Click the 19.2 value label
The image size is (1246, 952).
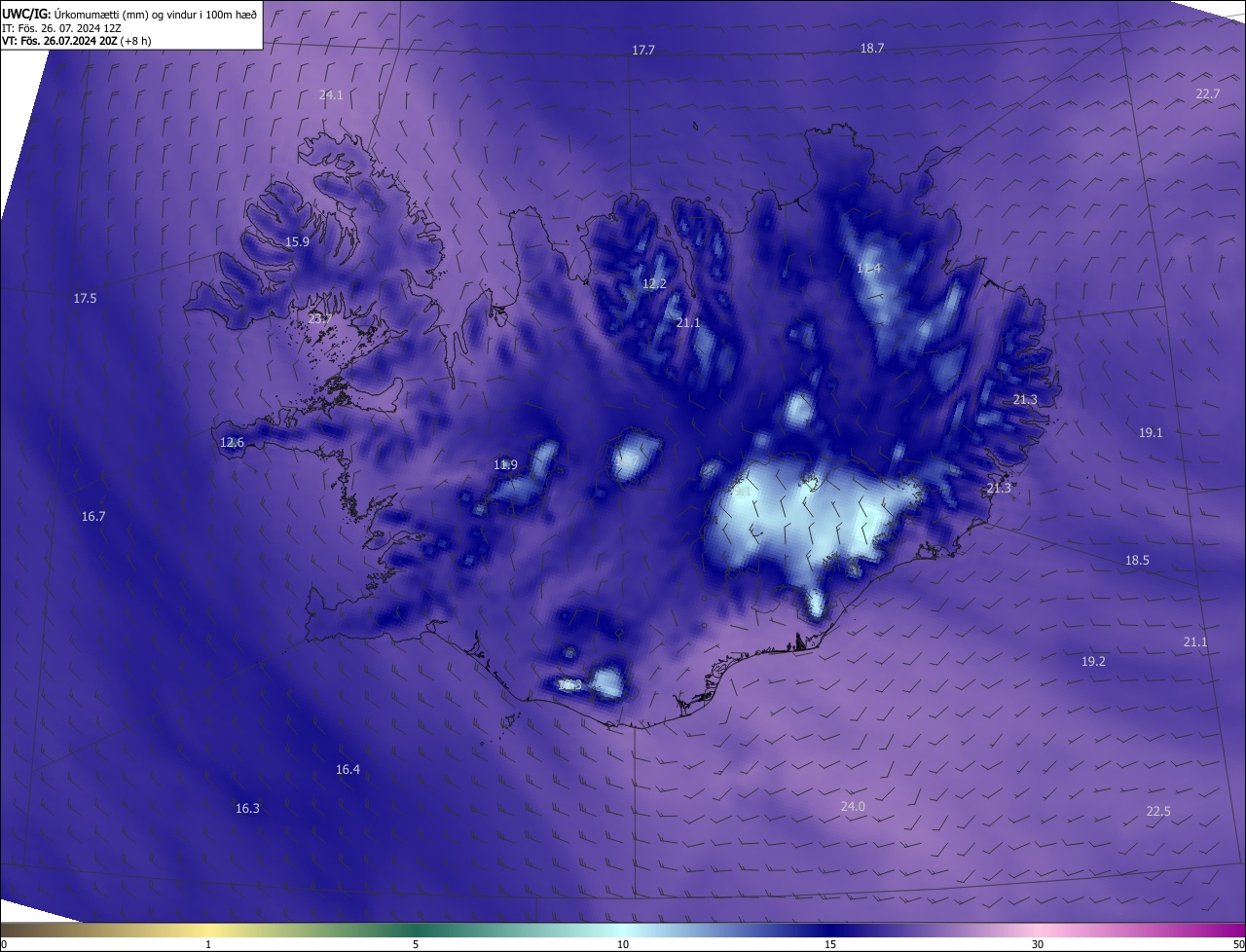pyautogui.click(x=1093, y=661)
